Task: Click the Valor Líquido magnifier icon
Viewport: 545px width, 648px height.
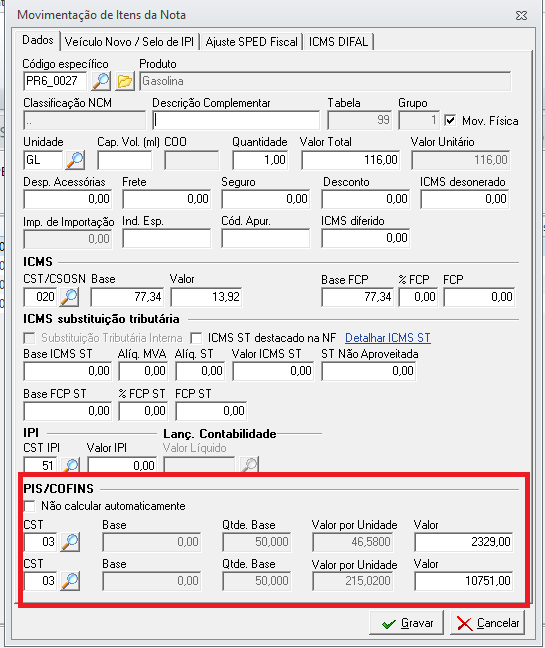Action: coord(250,465)
